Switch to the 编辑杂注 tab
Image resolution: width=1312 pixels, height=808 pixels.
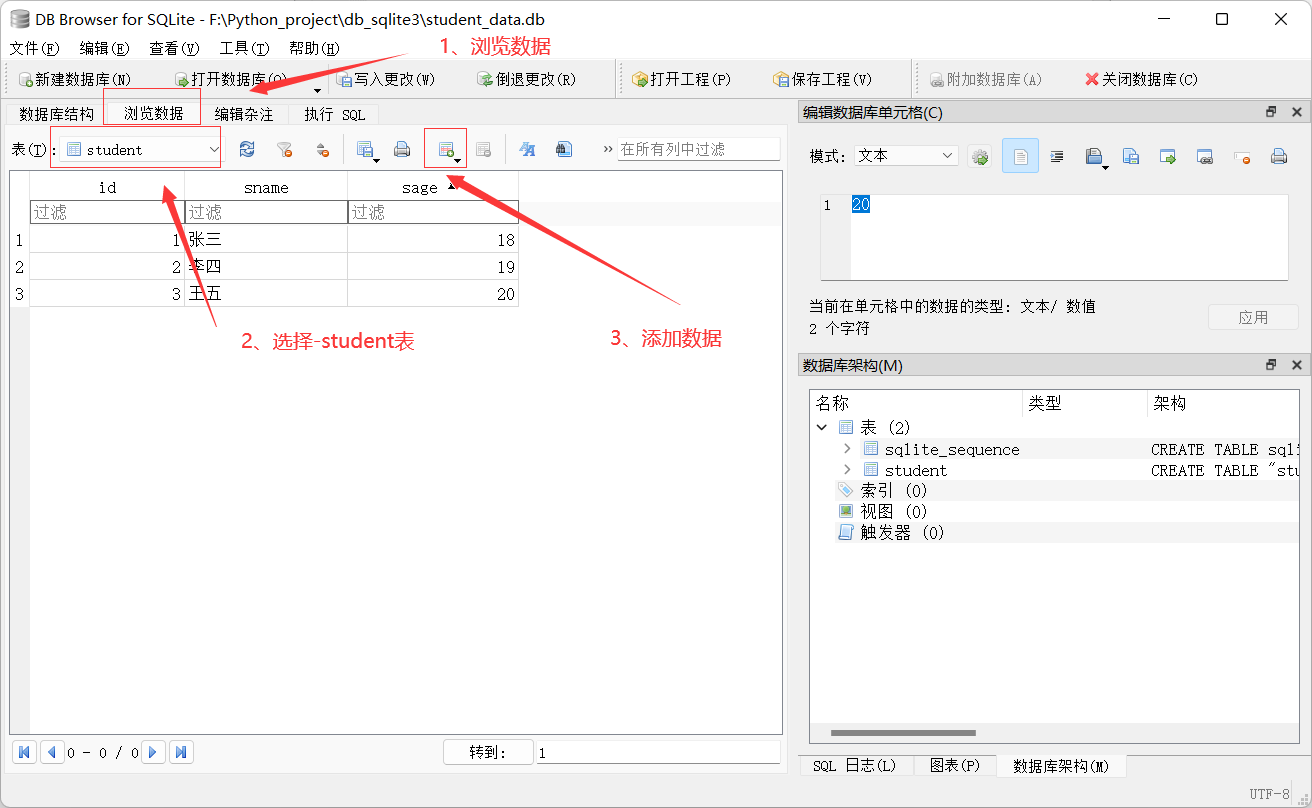pos(244,114)
